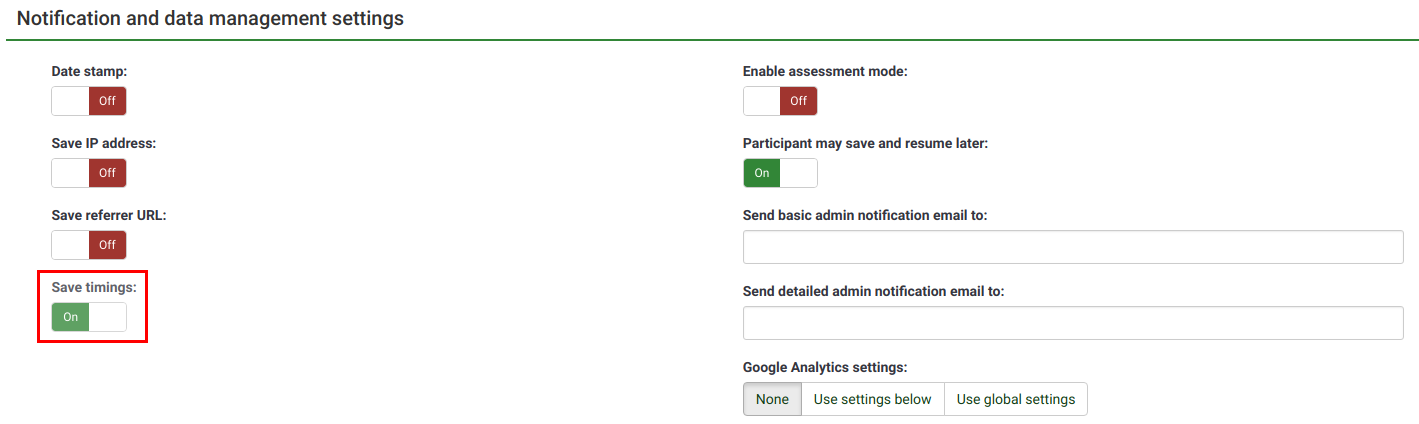Toggle the Date stamp switch
The image size is (1419, 424).
(x=89, y=101)
